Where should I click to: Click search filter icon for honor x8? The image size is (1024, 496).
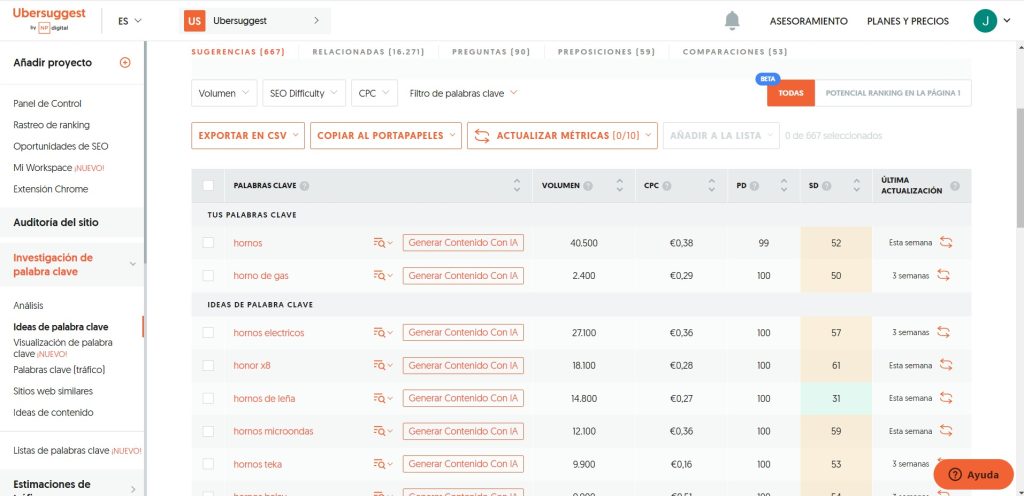(383, 366)
